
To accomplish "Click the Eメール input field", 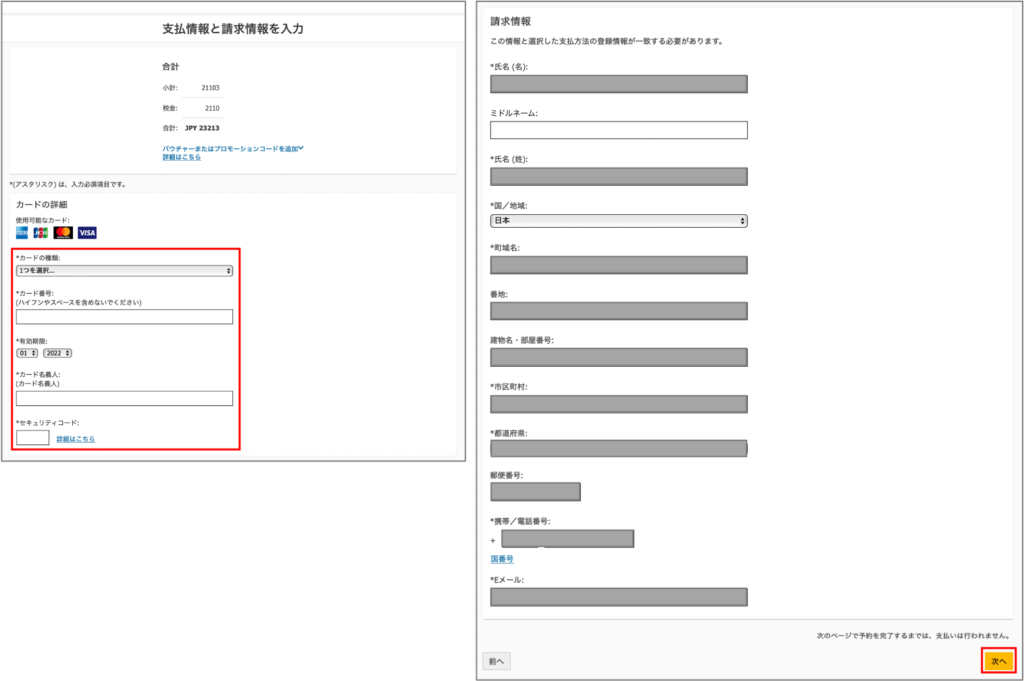I will 619,597.
